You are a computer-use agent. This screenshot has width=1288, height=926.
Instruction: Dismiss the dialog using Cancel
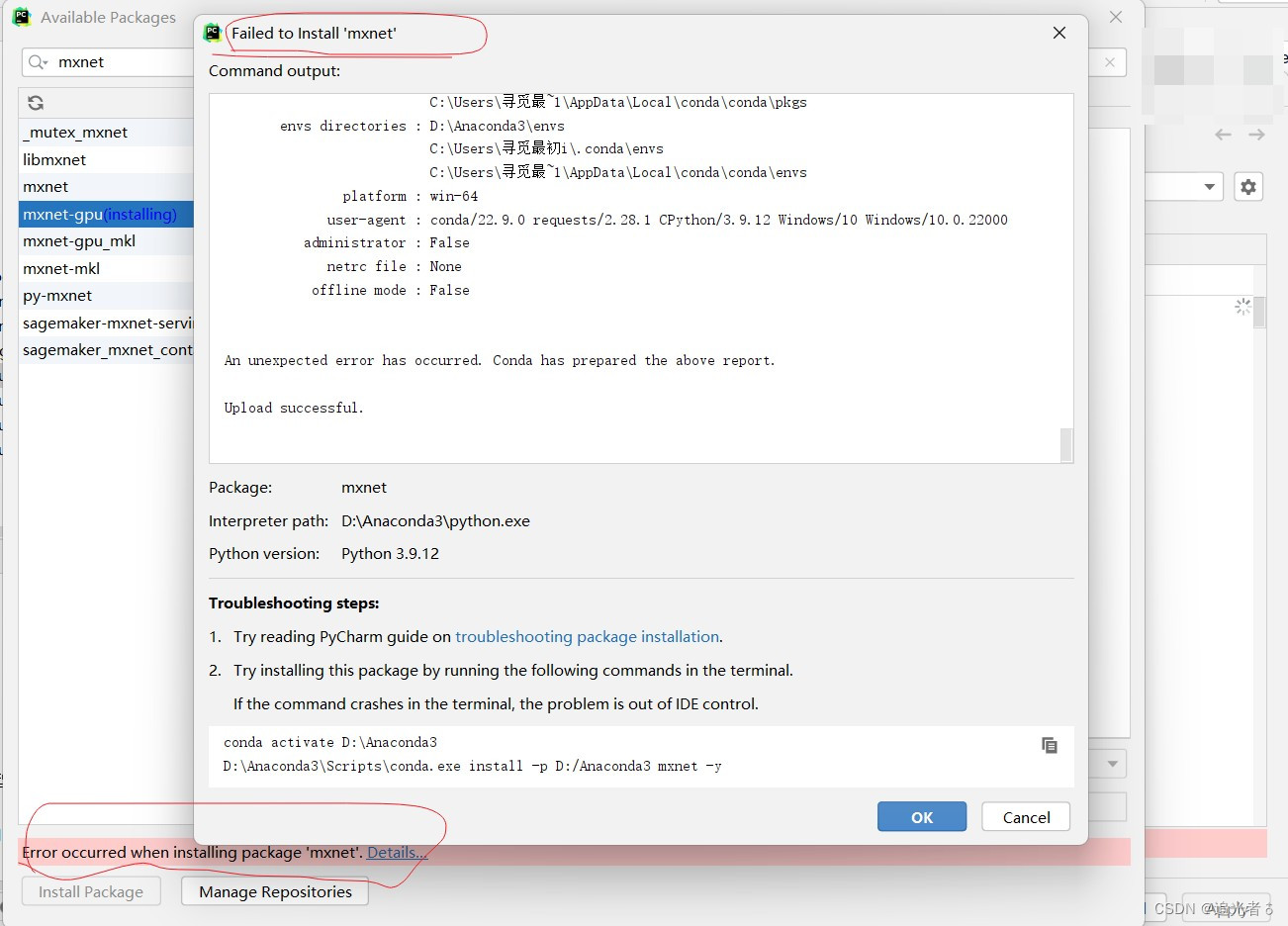coord(1025,816)
